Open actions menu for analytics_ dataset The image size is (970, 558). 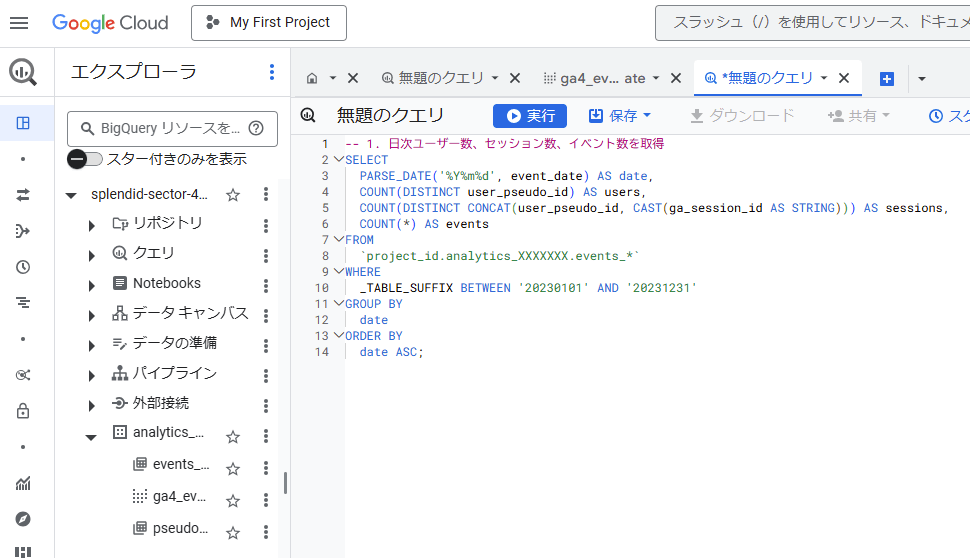tap(266, 436)
